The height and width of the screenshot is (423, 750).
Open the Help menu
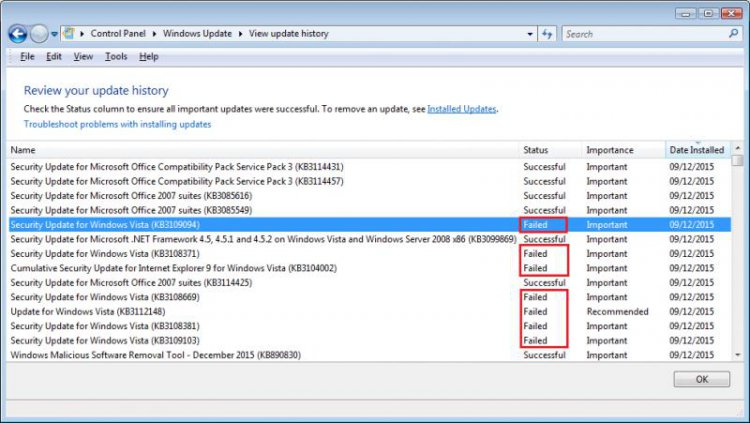[x=149, y=56]
